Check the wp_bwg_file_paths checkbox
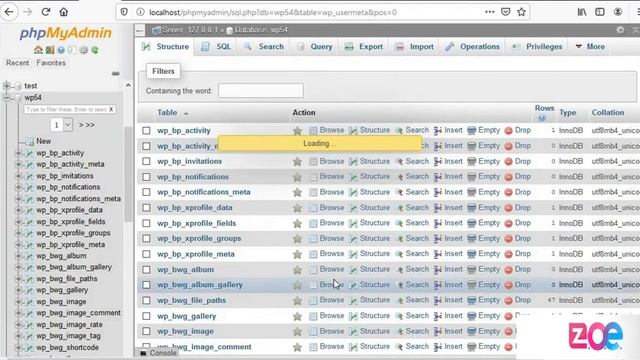Viewport: 640px width, 360px height. pos(146,300)
